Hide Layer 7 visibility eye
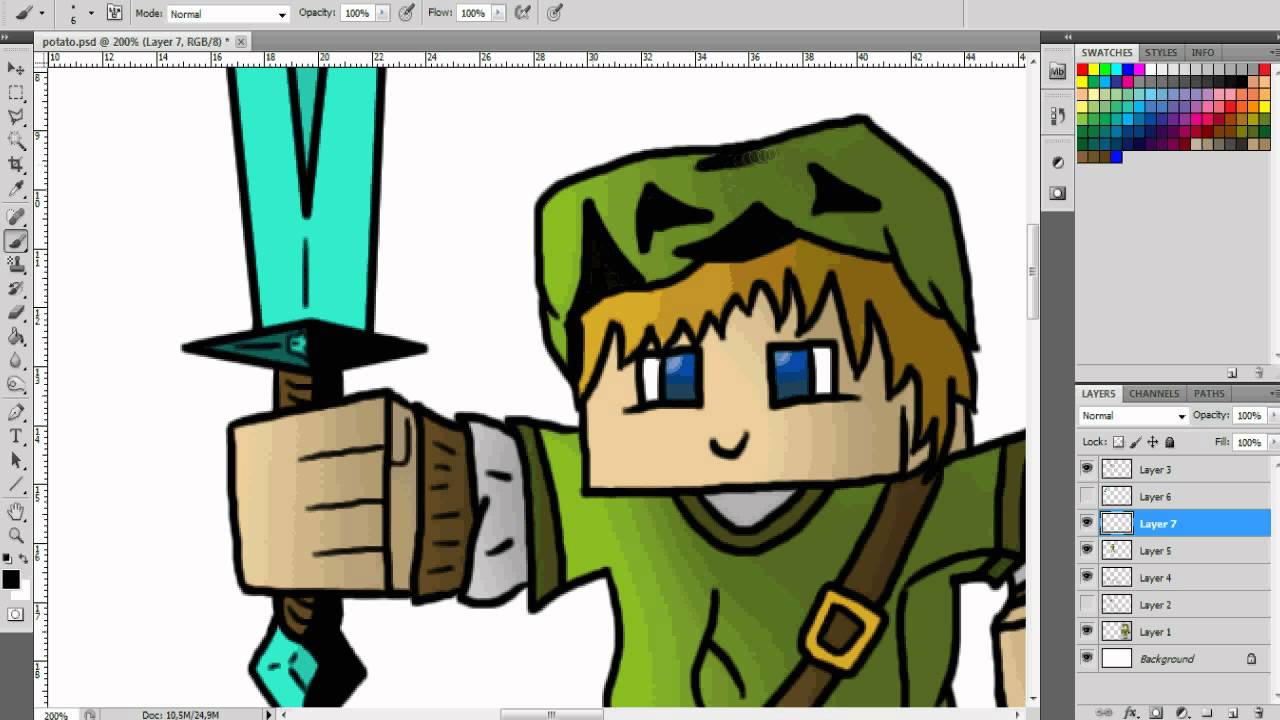 pyautogui.click(x=1087, y=523)
